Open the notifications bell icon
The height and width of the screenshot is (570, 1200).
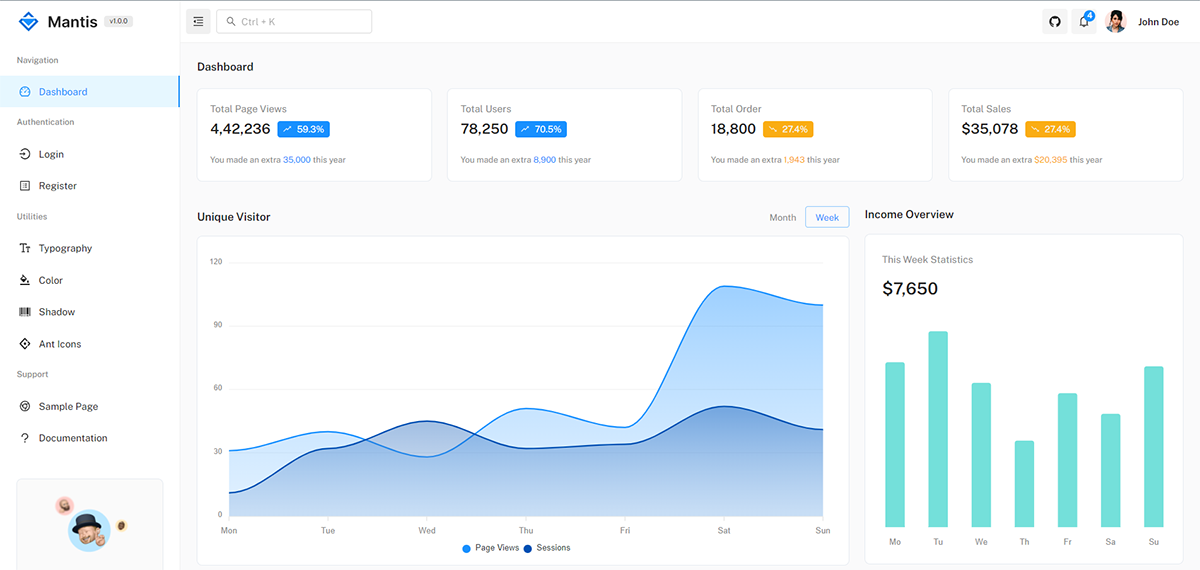click(x=1084, y=21)
